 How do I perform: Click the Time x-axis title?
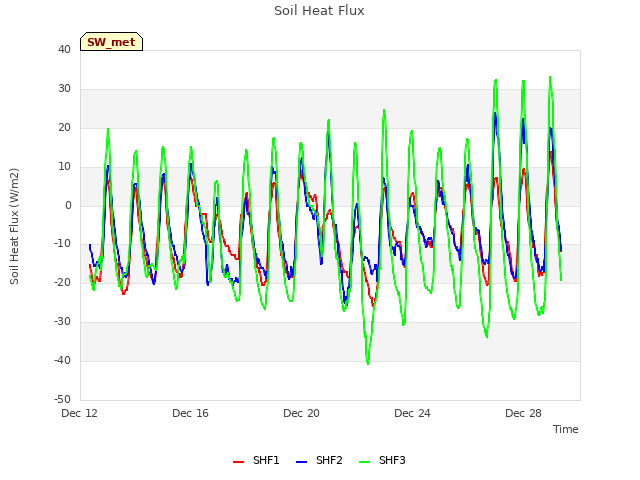566,429
